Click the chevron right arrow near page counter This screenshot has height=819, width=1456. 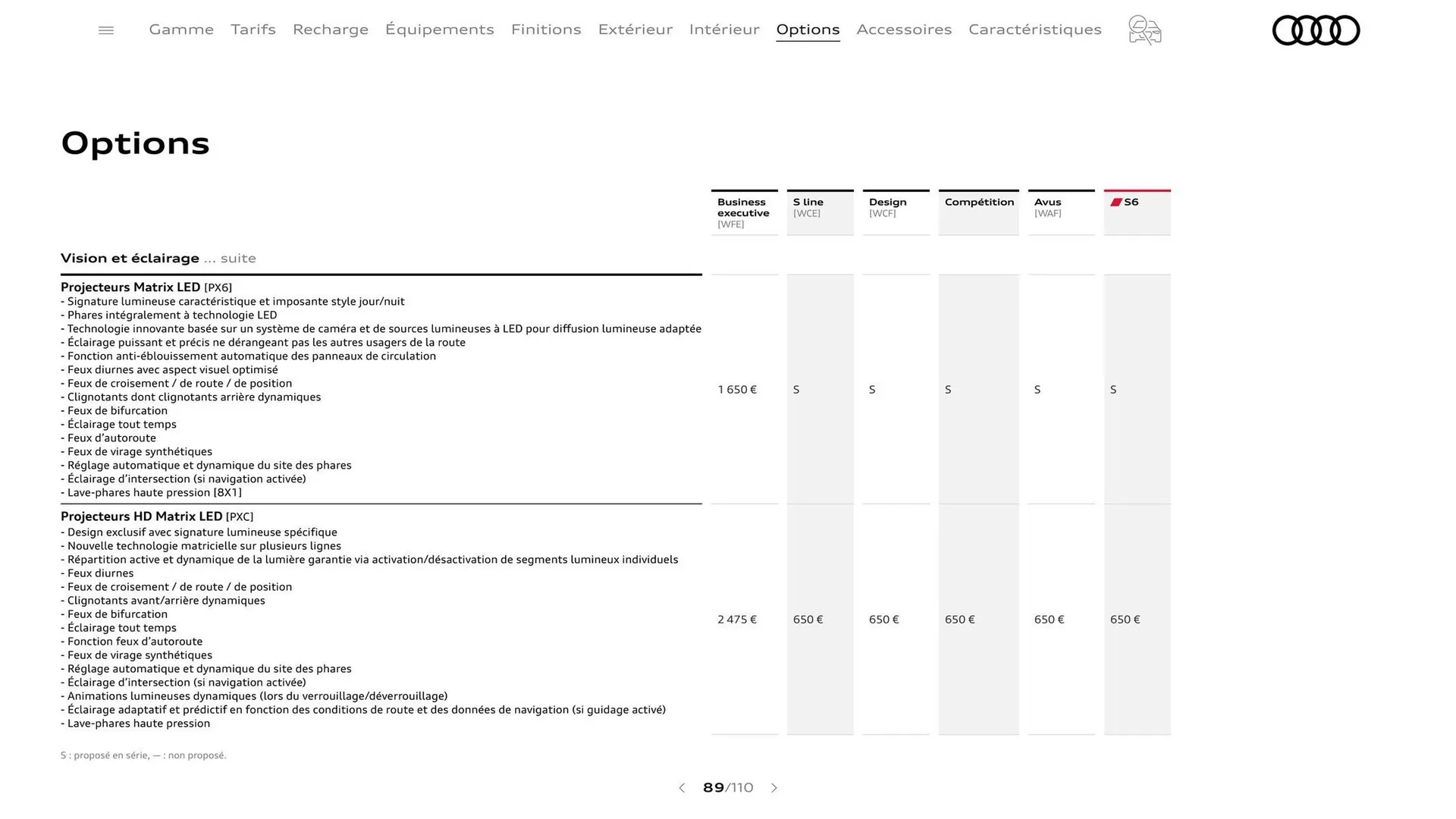(x=774, y=788)
